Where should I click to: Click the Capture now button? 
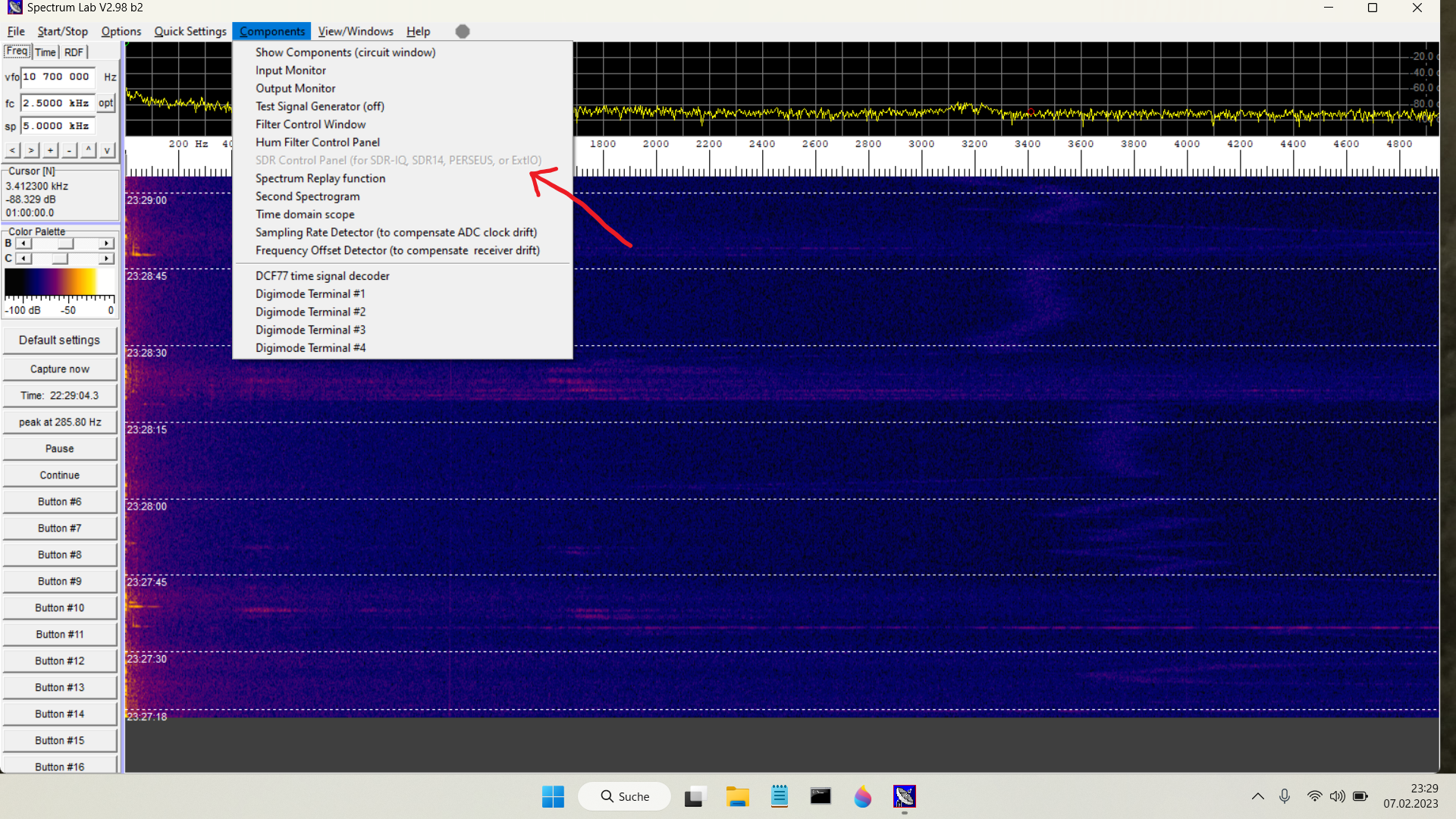[60, 369]
